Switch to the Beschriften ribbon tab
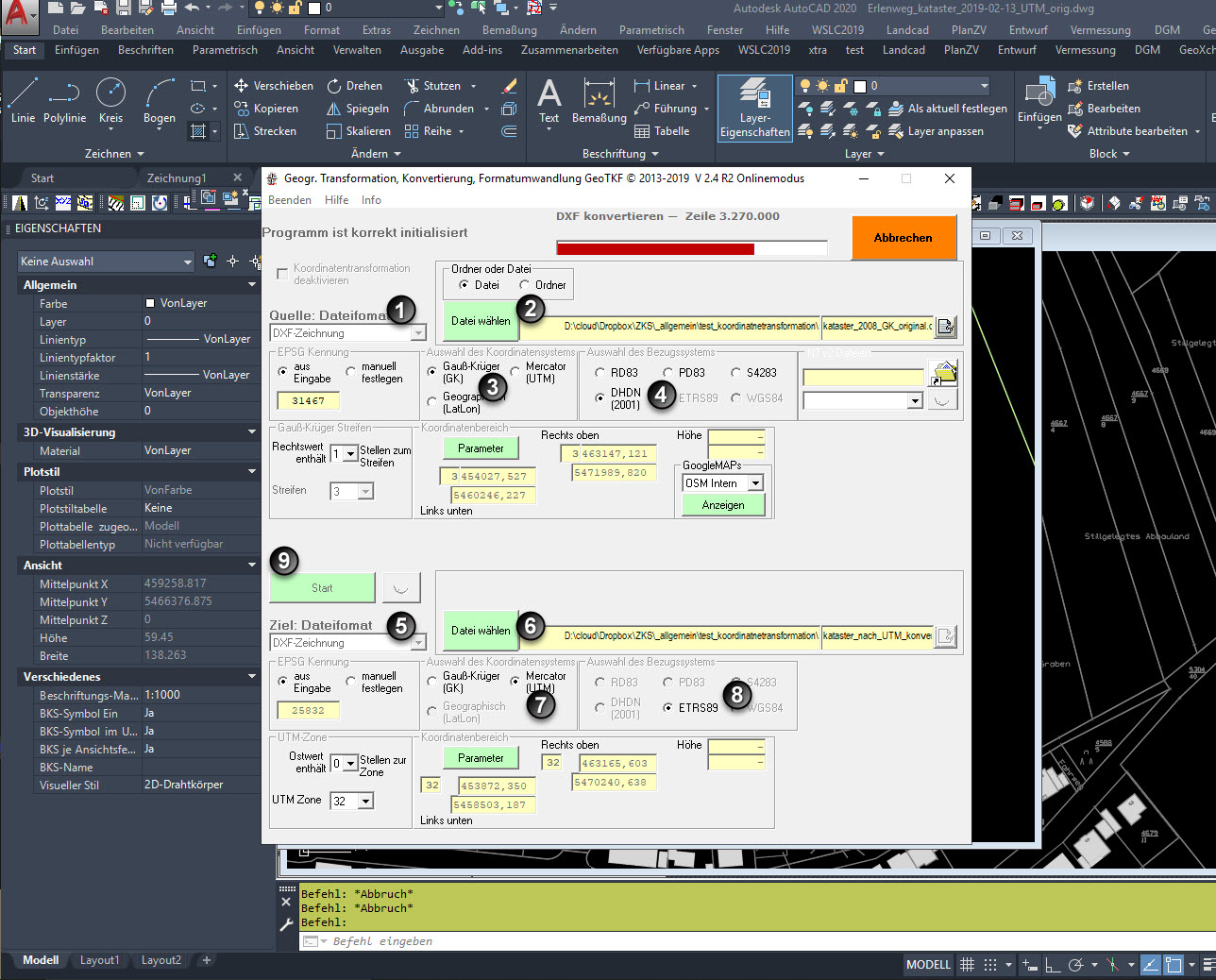 [145, 50]
